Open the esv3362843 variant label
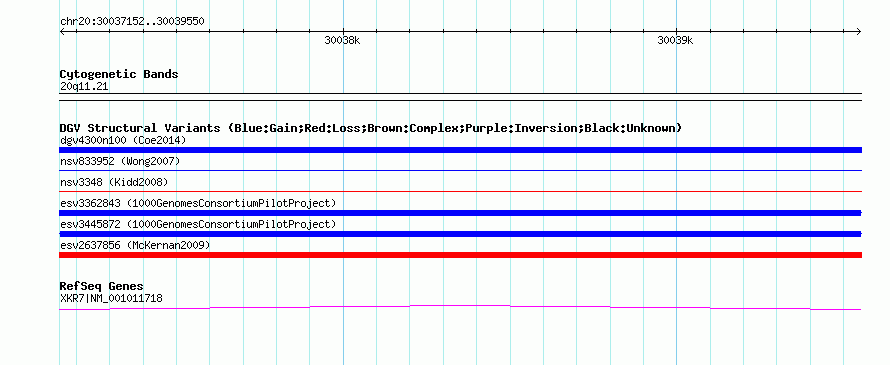 [198, 203]
